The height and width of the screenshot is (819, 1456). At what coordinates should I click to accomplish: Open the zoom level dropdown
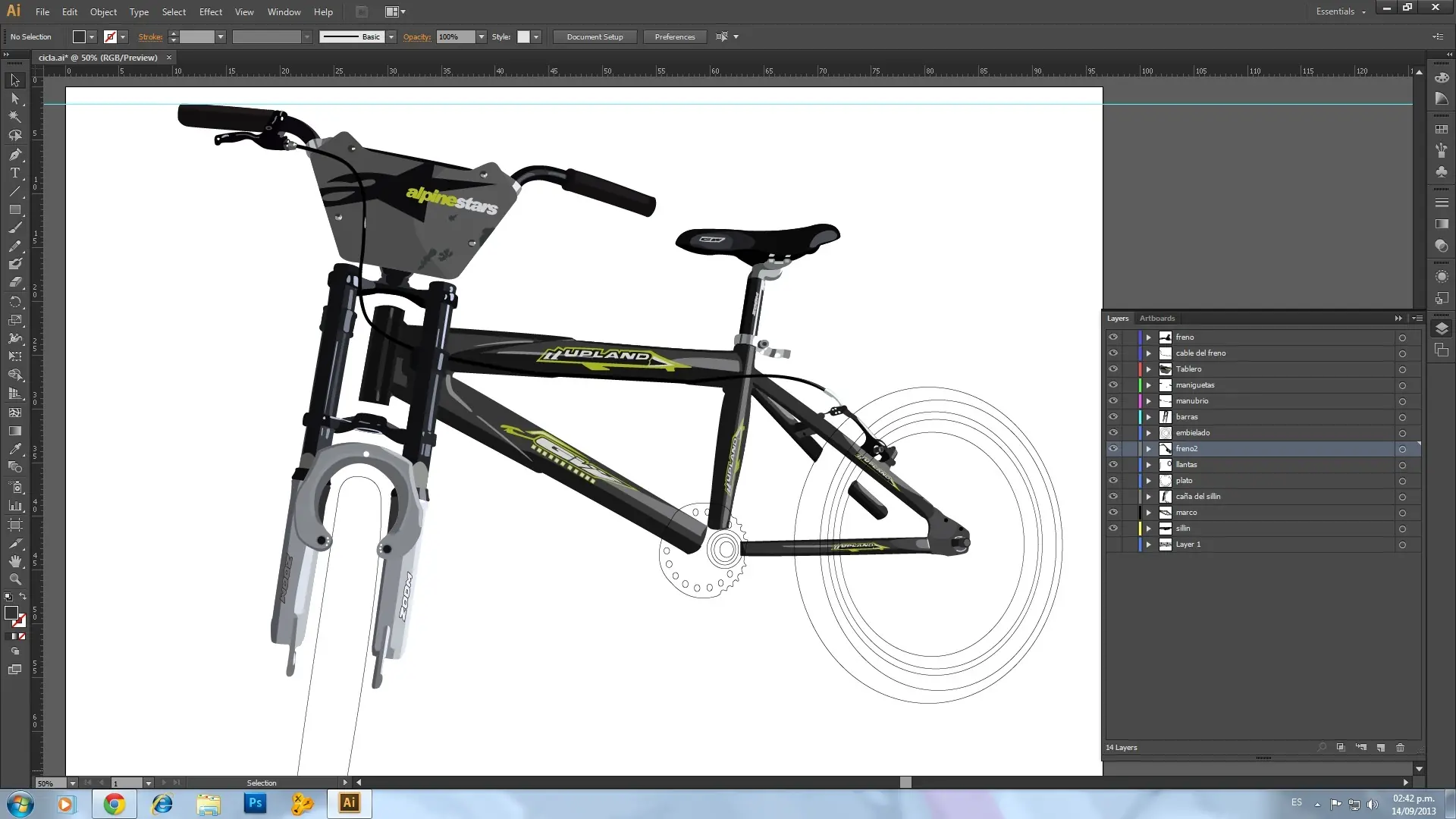click(x=73, y=783)
